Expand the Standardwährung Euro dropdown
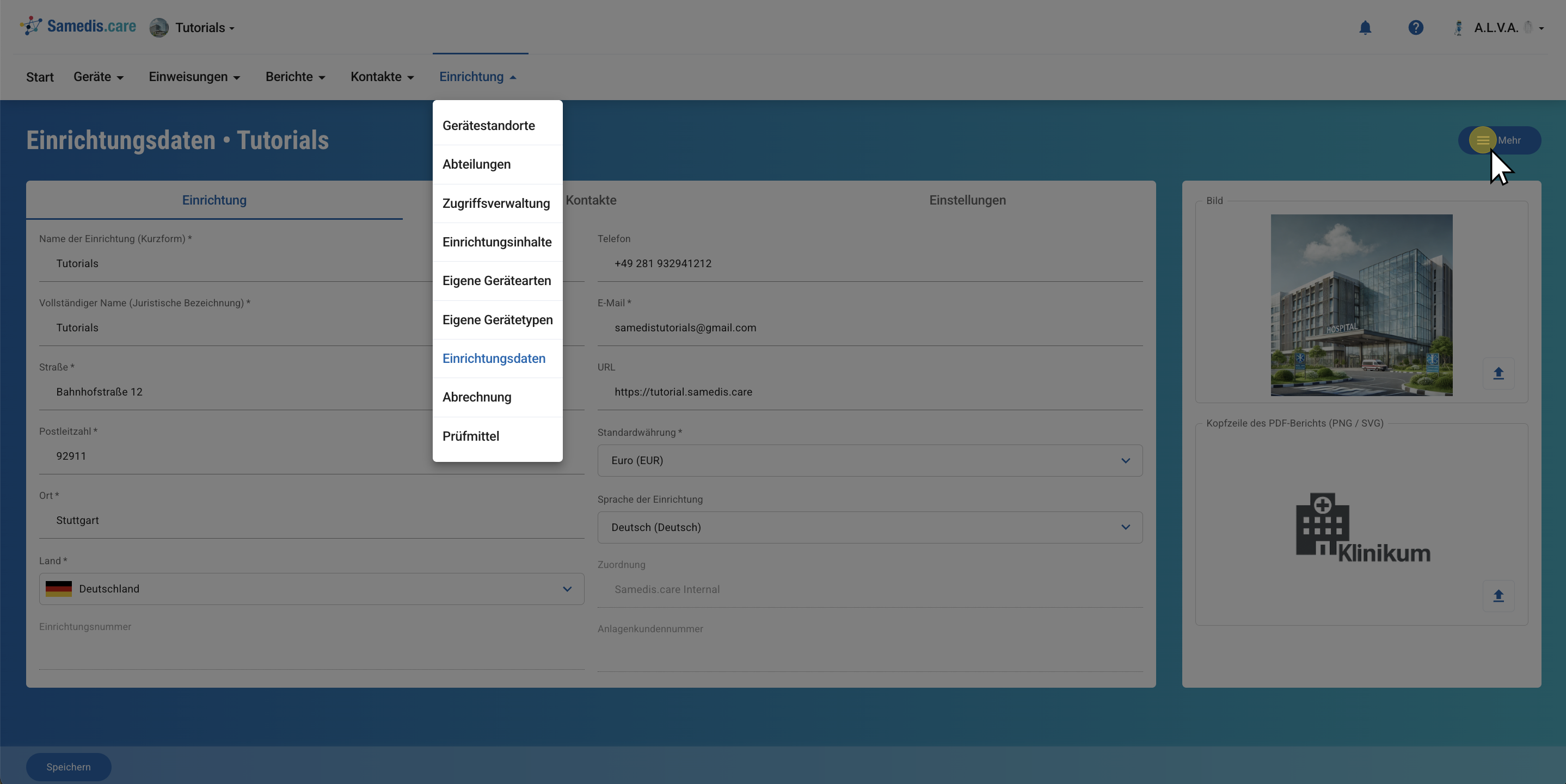The height and width of the screenshot is (784, 1566). point(869,461)
